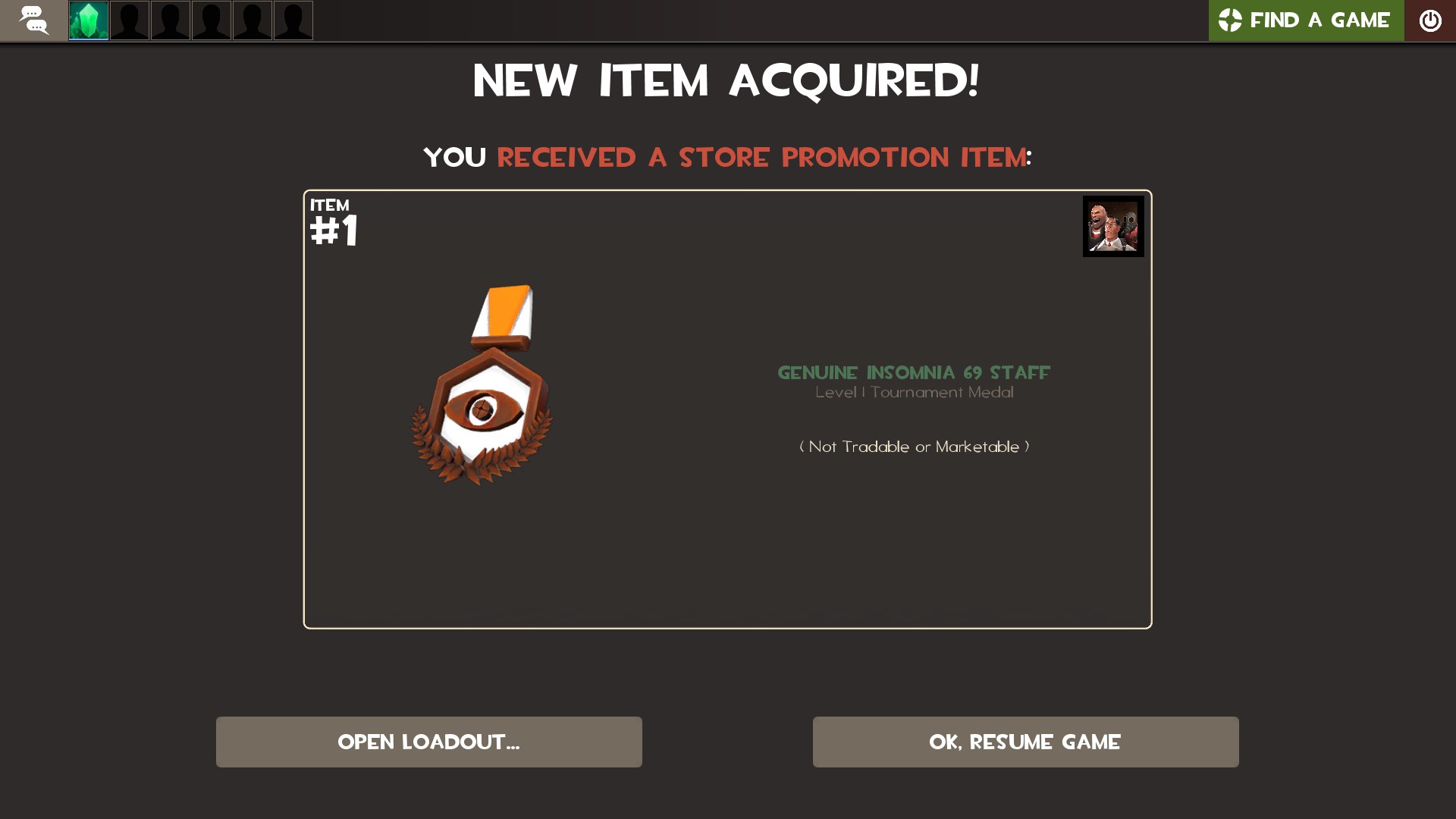Click the first empty party member slot
Screen dimensions: 1456x819
click(x=130, y=20)
